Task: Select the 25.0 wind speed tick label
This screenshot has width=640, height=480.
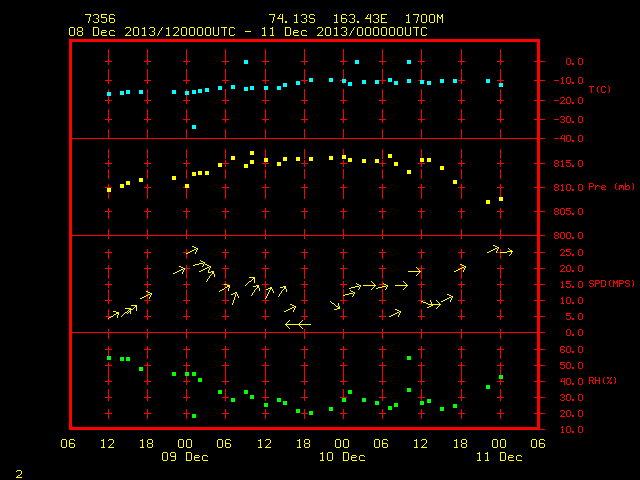Action: [x=571, y=253]
